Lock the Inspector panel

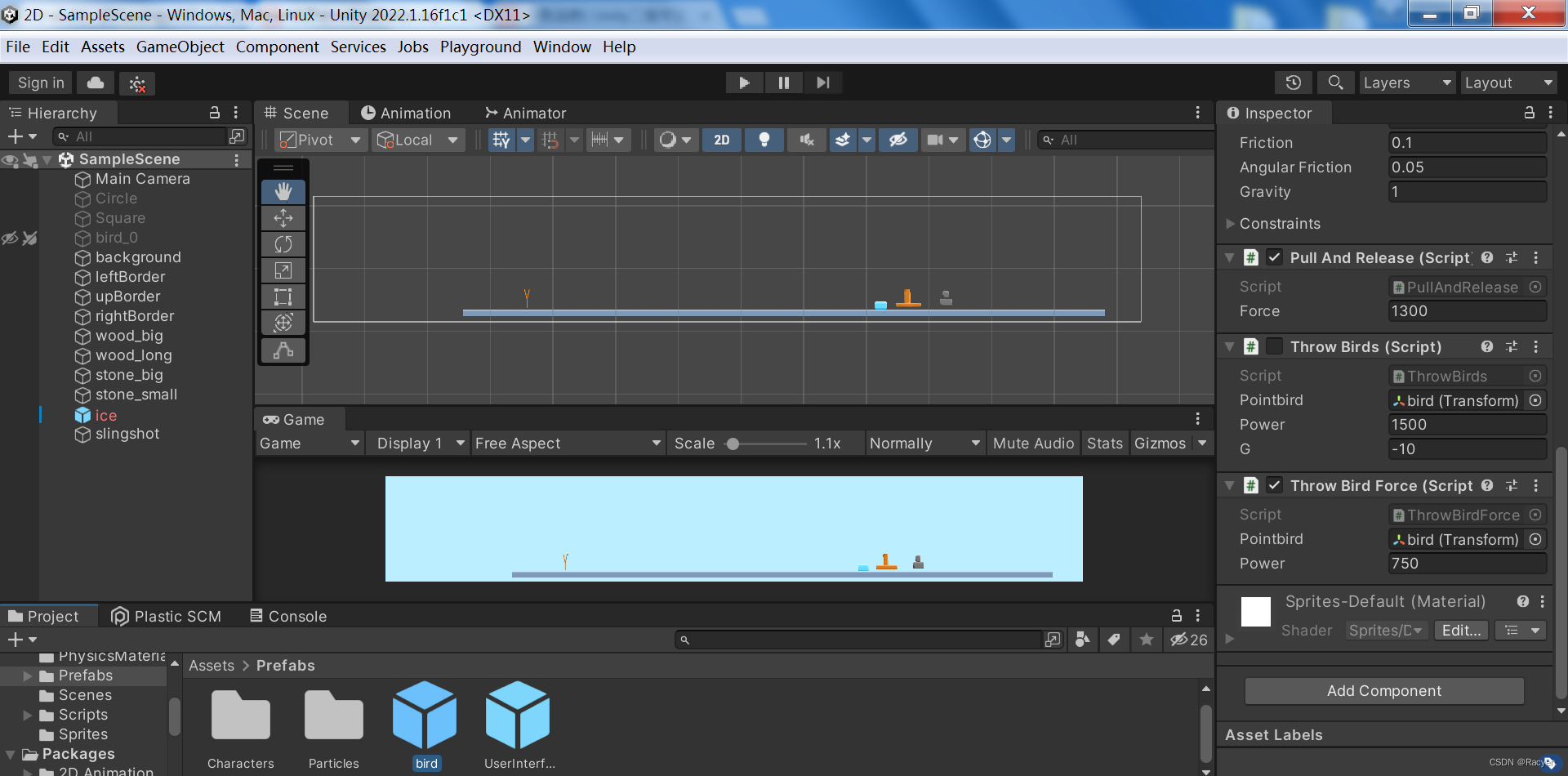coord(1530,113)
